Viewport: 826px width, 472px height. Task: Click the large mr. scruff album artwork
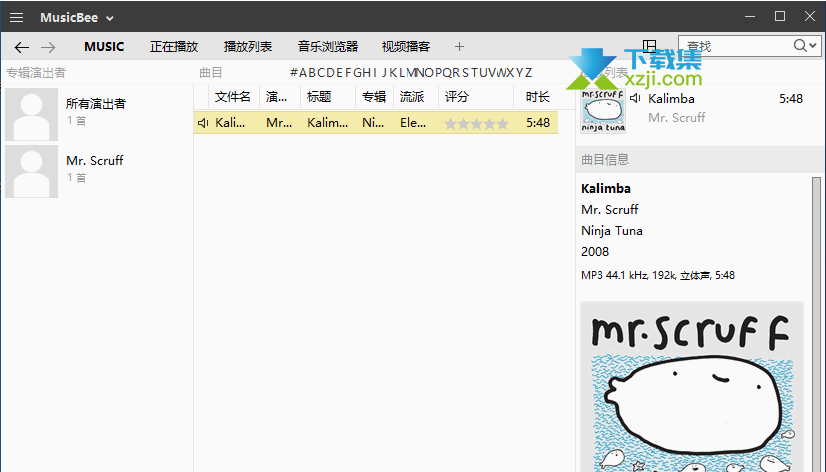point(692,387)
